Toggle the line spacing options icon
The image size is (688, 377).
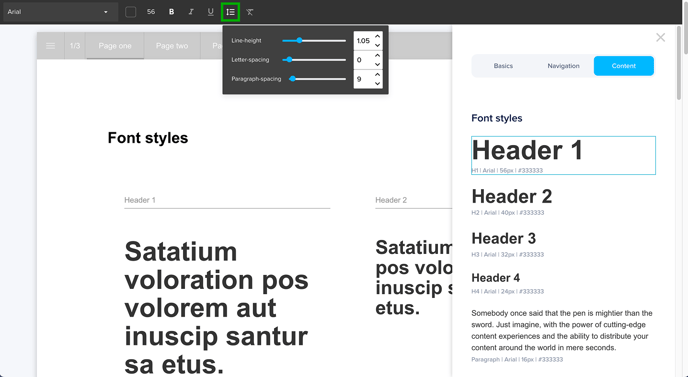(x=230, y=12)
